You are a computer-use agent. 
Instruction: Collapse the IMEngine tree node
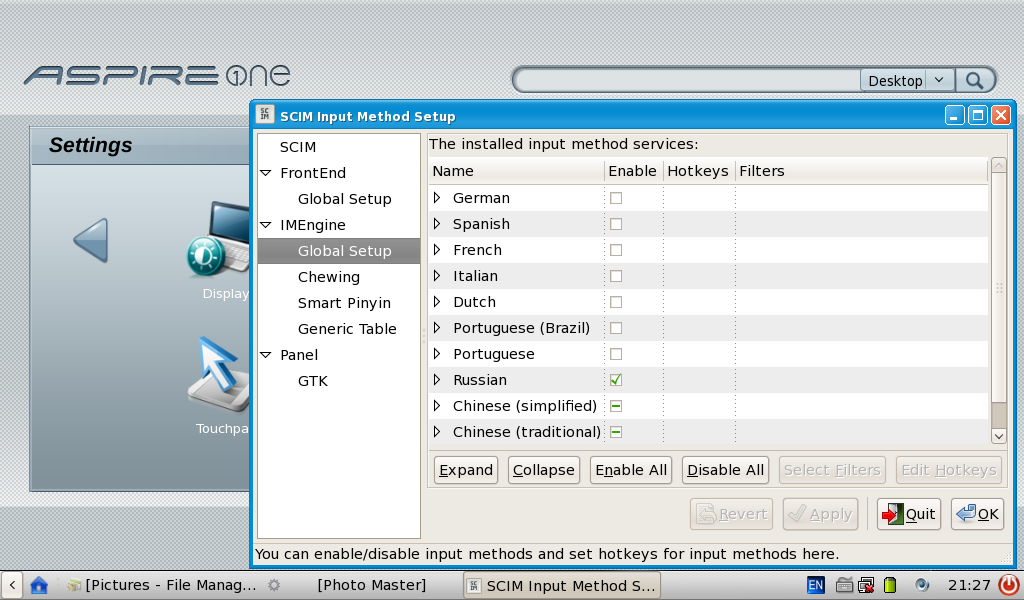point(266,225)
